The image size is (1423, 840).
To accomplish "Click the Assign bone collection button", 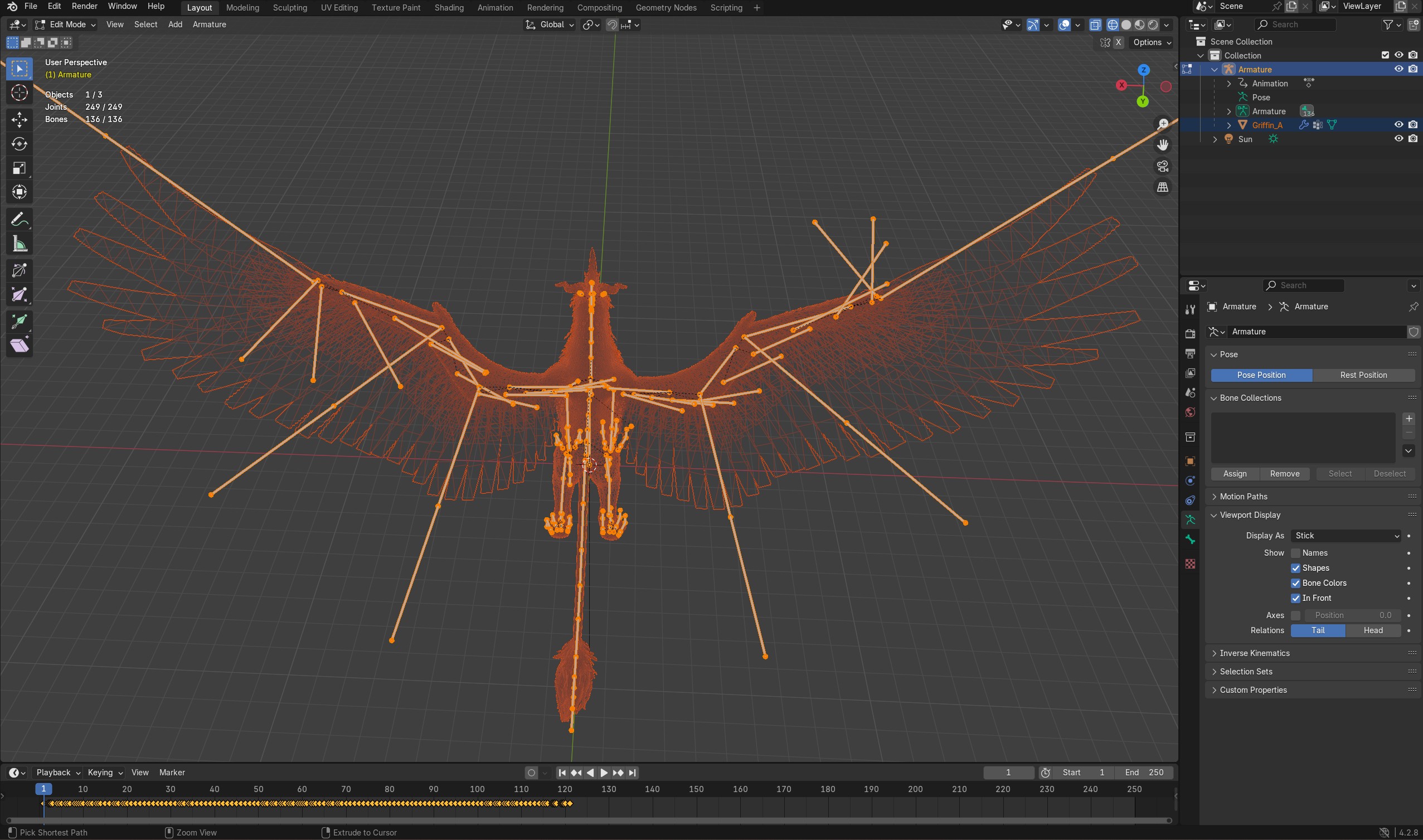I will 1235,474.
